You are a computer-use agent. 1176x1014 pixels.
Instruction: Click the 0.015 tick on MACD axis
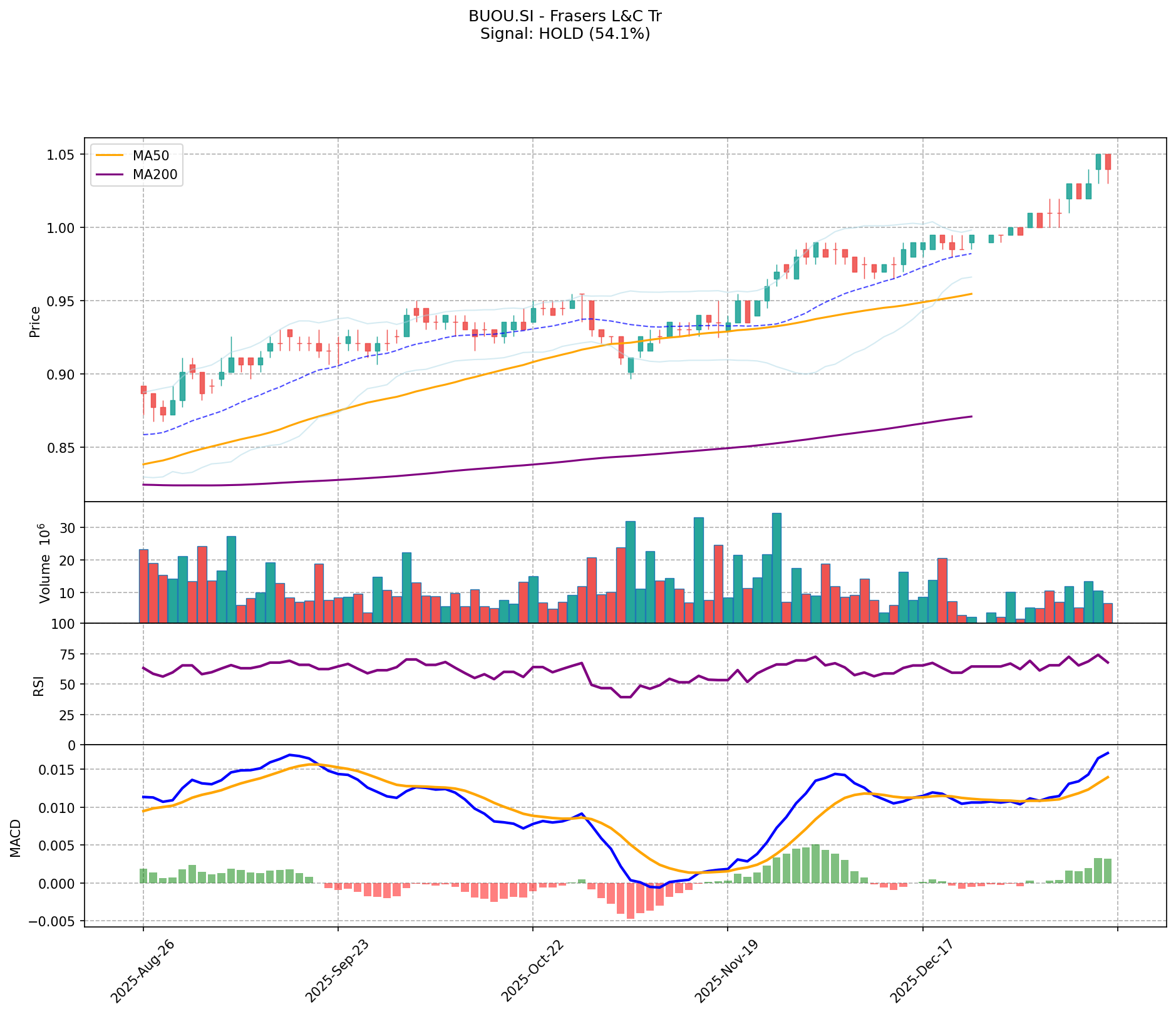[x=58, y=770]
